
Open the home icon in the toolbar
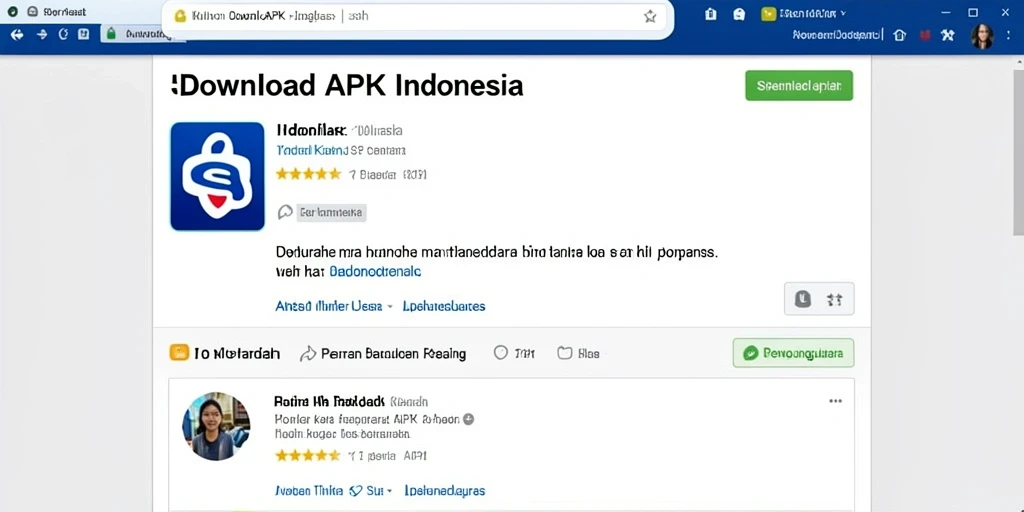(900, 35)
